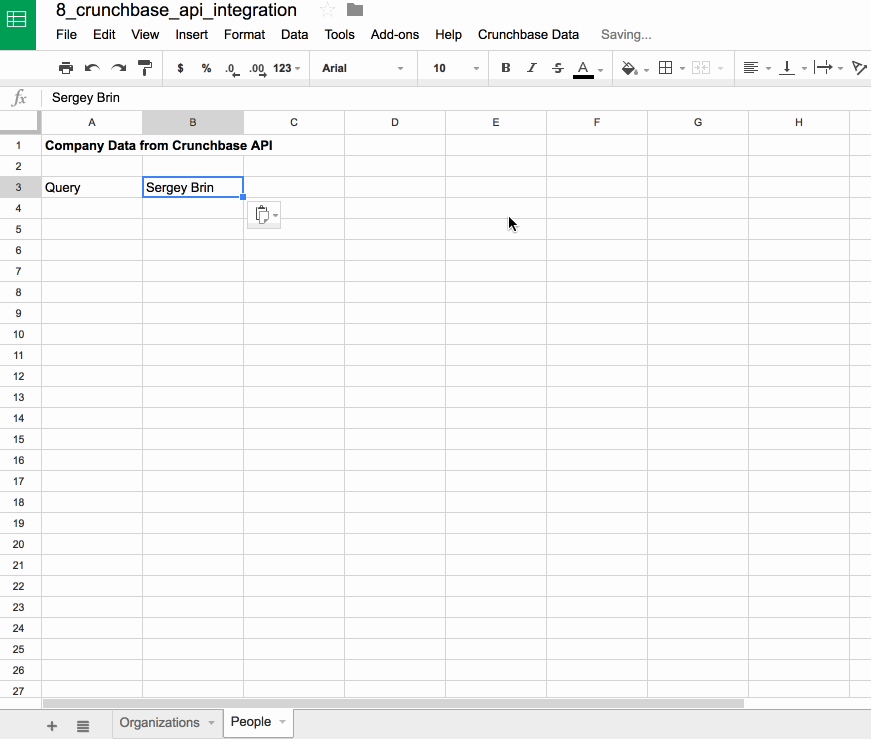The image size is (871, 739).
Task: Open the Insert menu
Action: pyautogui.click(x=192, y=34)
